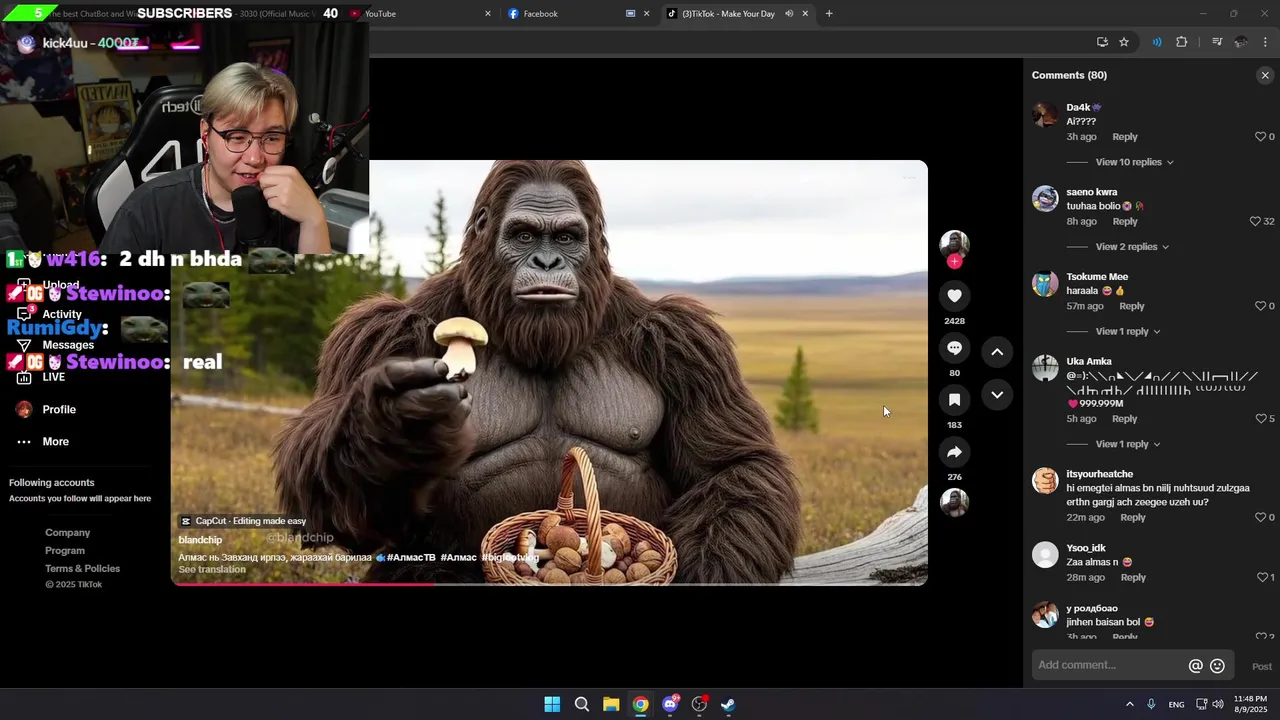
Task: Click the picture-in-picture icon on Facebook tab
Action: 631,14
